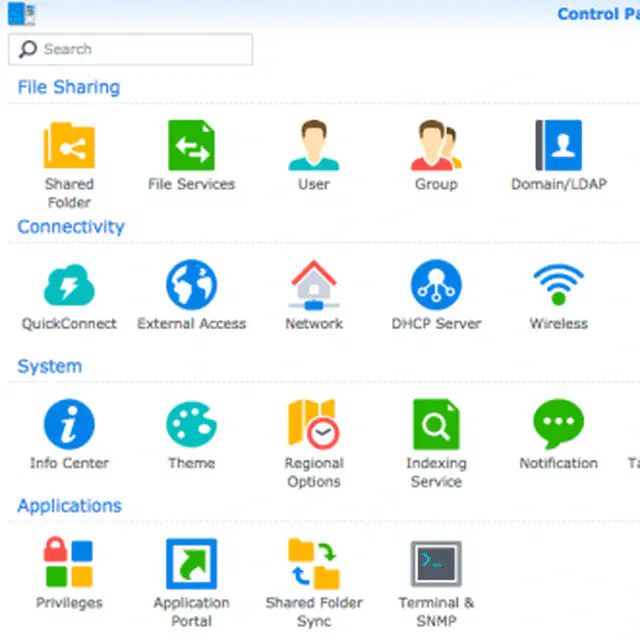Image resolution: width=640 pixels, height=640 pixels.
Task: Open DHCP Server settings
Action: pos(436,286)
